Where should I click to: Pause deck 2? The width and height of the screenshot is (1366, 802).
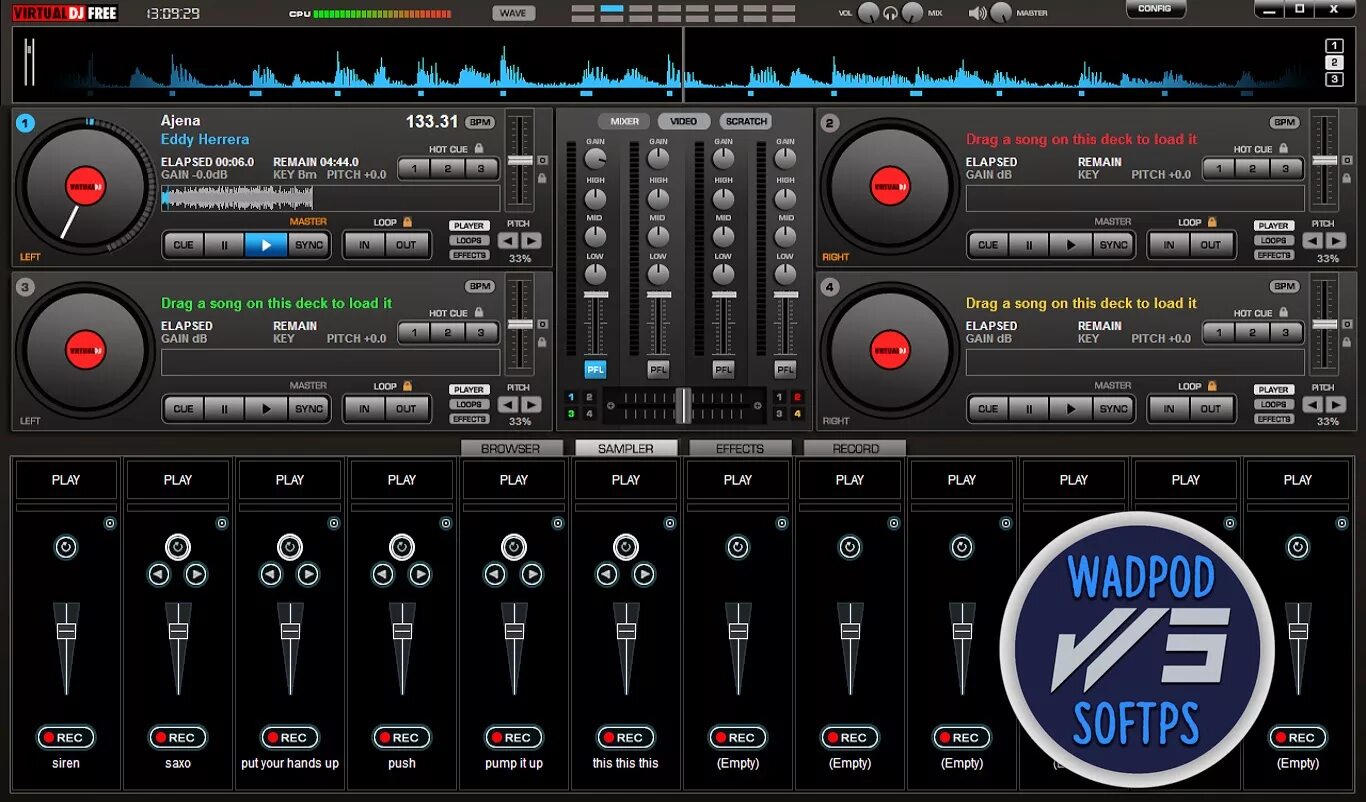point(1029,244)
